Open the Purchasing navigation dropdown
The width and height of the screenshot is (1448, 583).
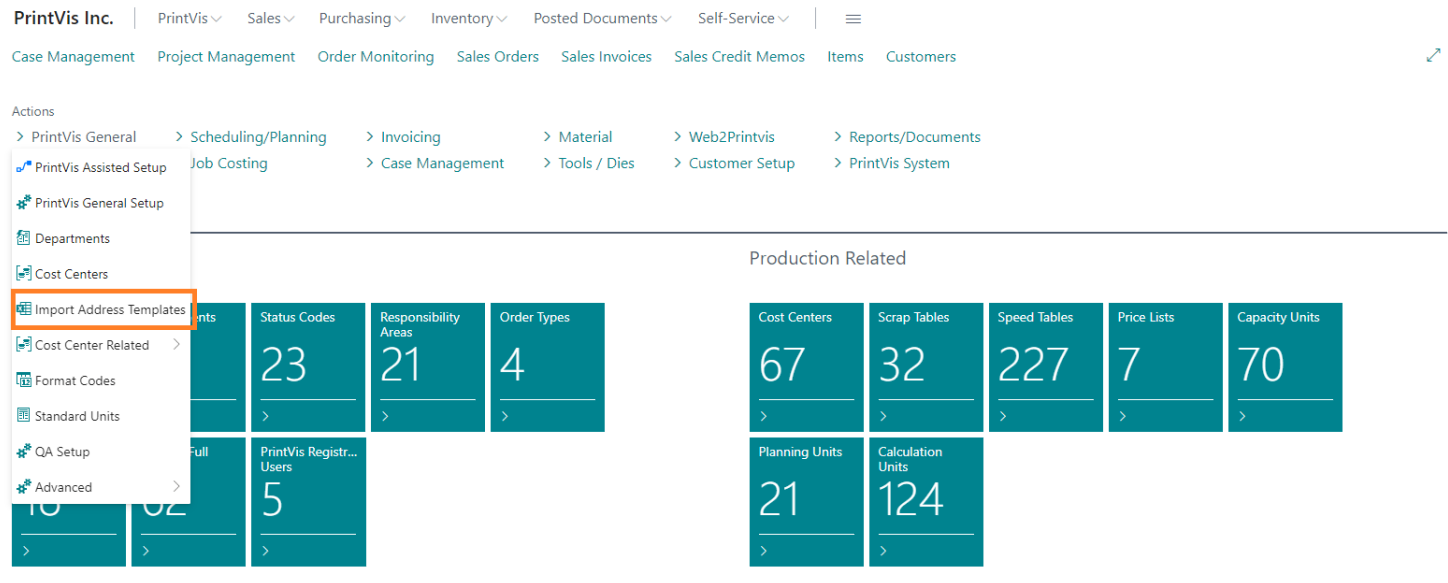[x=362, y=19]
